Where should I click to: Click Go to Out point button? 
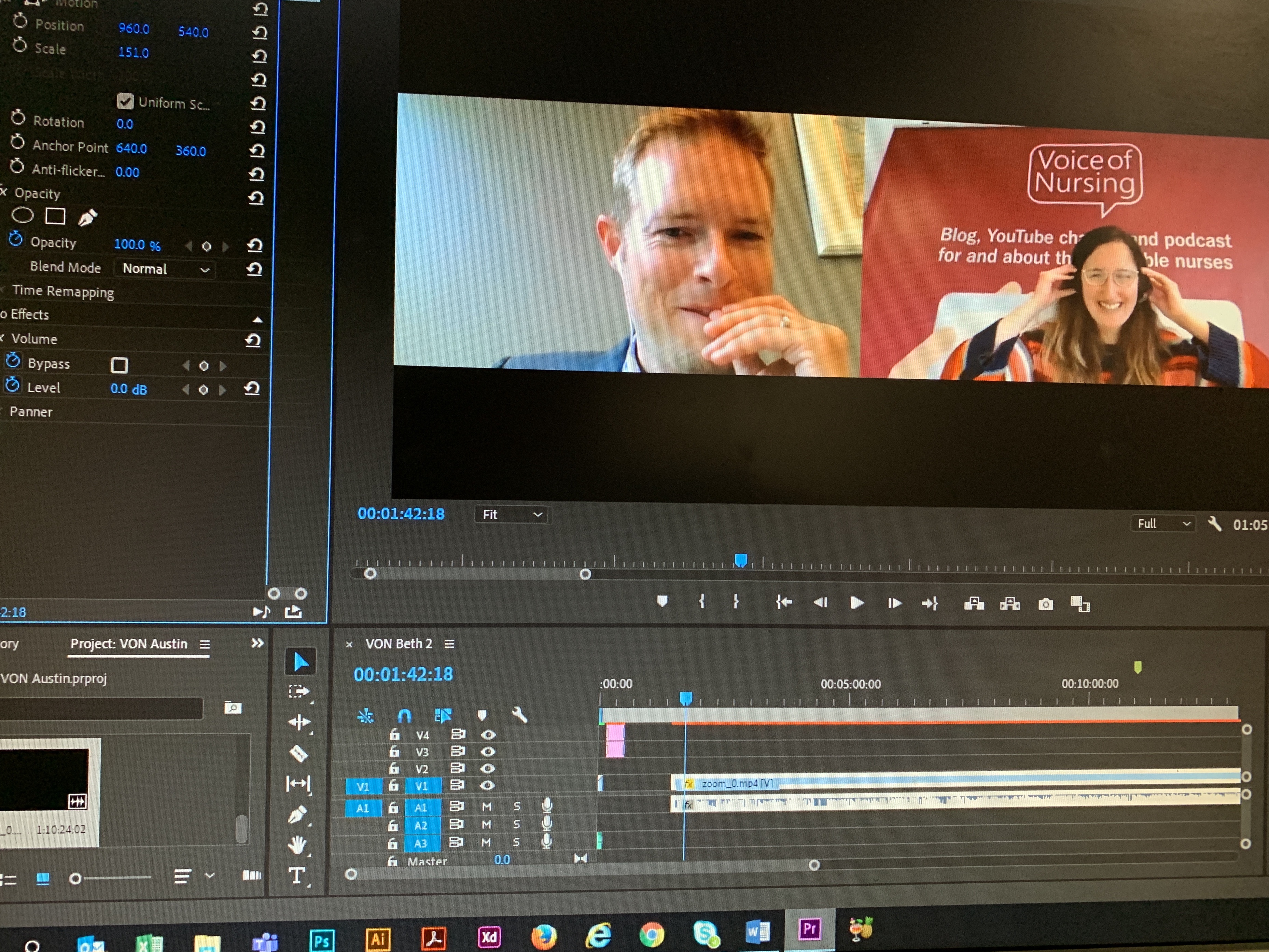930,603
